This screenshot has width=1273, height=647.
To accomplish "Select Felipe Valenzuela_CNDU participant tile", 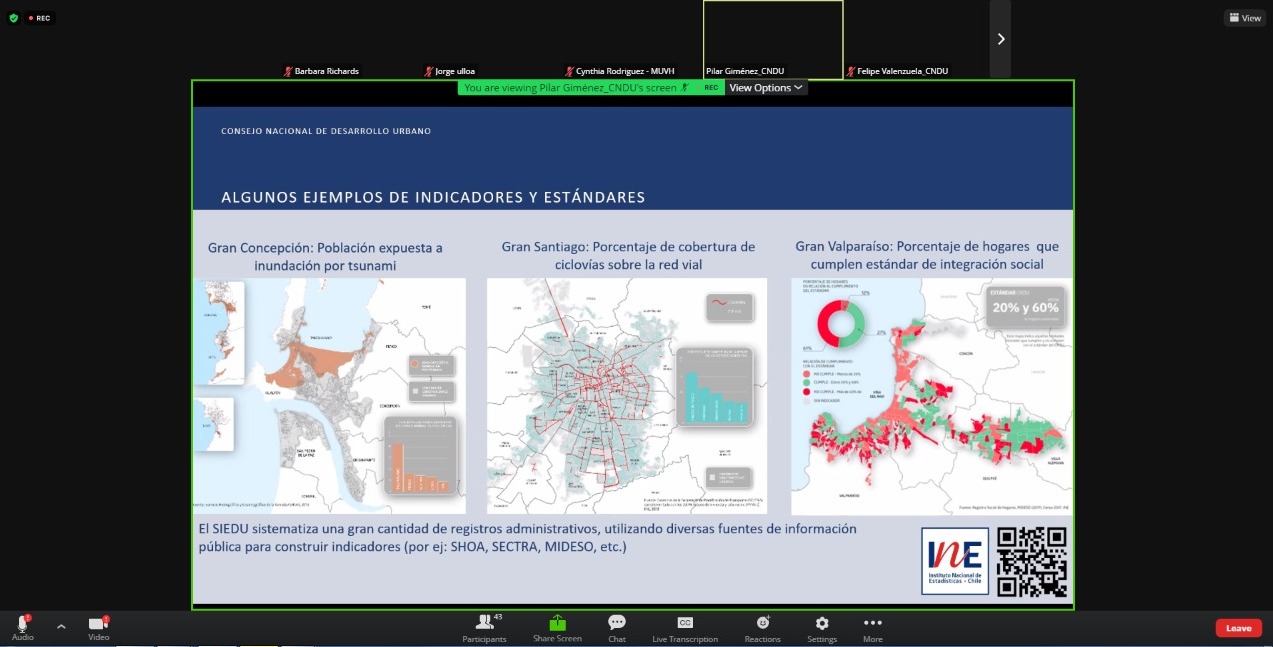I will [897, 71].
